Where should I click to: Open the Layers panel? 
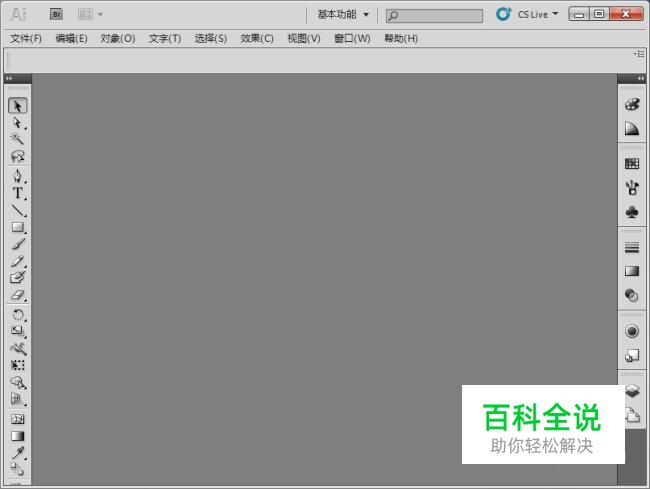click(632, 390)
